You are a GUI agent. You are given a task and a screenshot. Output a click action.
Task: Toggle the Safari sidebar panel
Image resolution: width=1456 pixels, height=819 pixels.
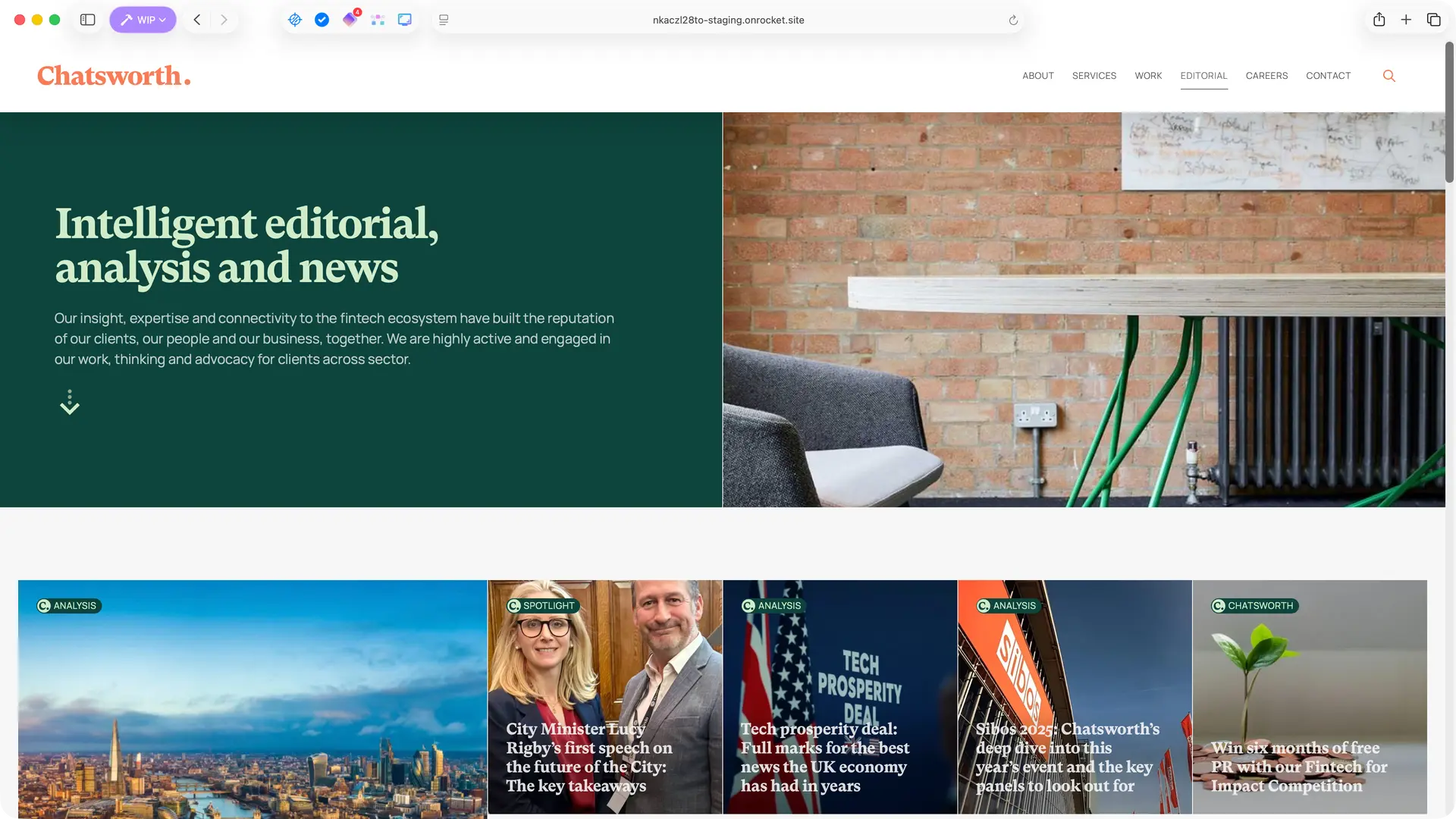pyautogui.click(x=88, y=20)
